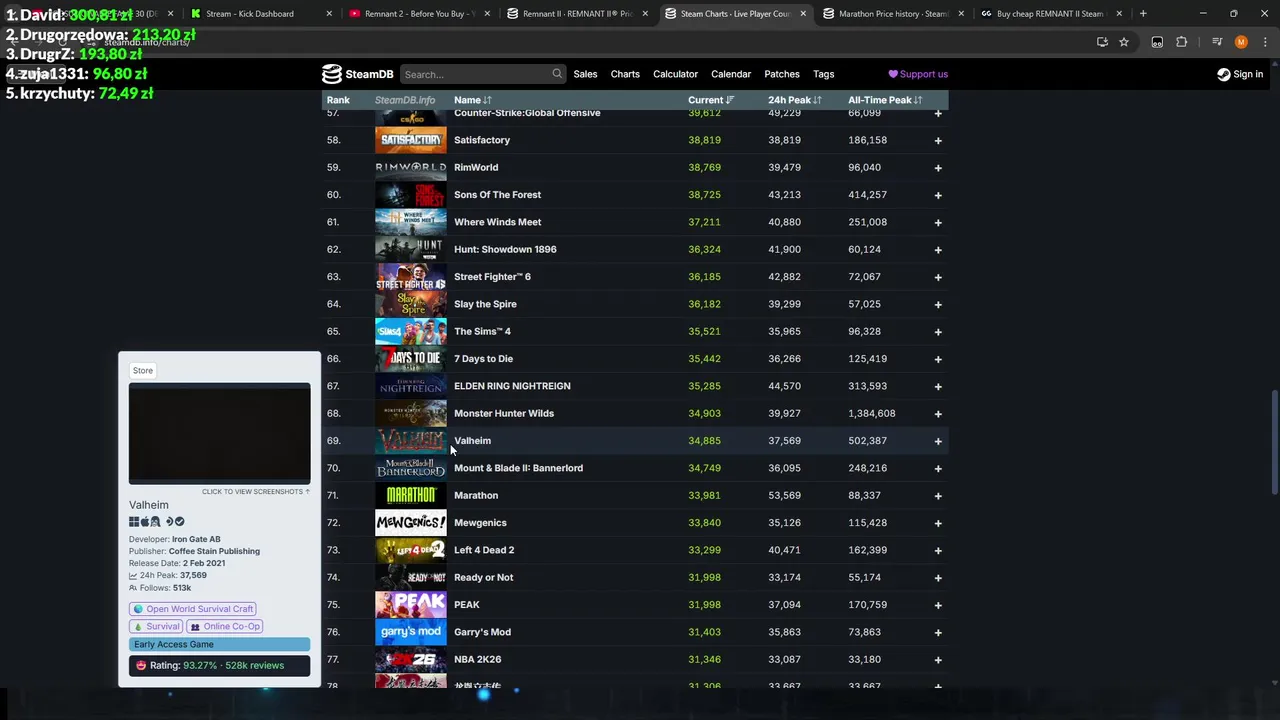This screenshot has width=1280, height=720.
Task: Open the Calendar page
Action: (x=731, y=74)
